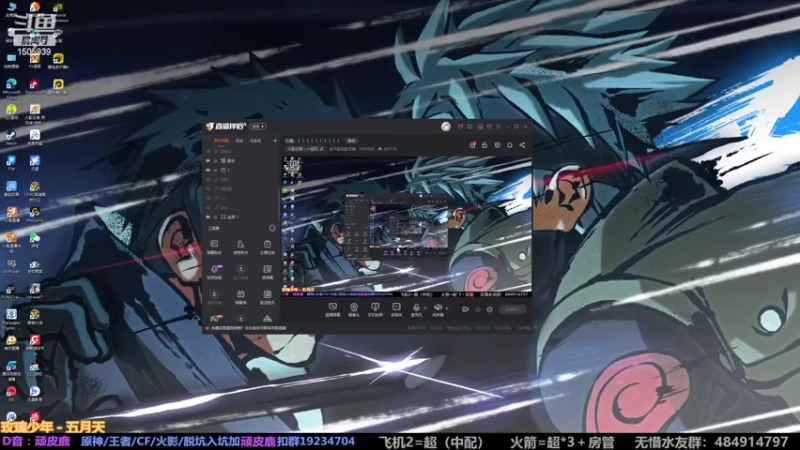This screenshot has height=450, width=800.
Task: Click the notice message in the bottom status bar
Action: tap(247, 328)
